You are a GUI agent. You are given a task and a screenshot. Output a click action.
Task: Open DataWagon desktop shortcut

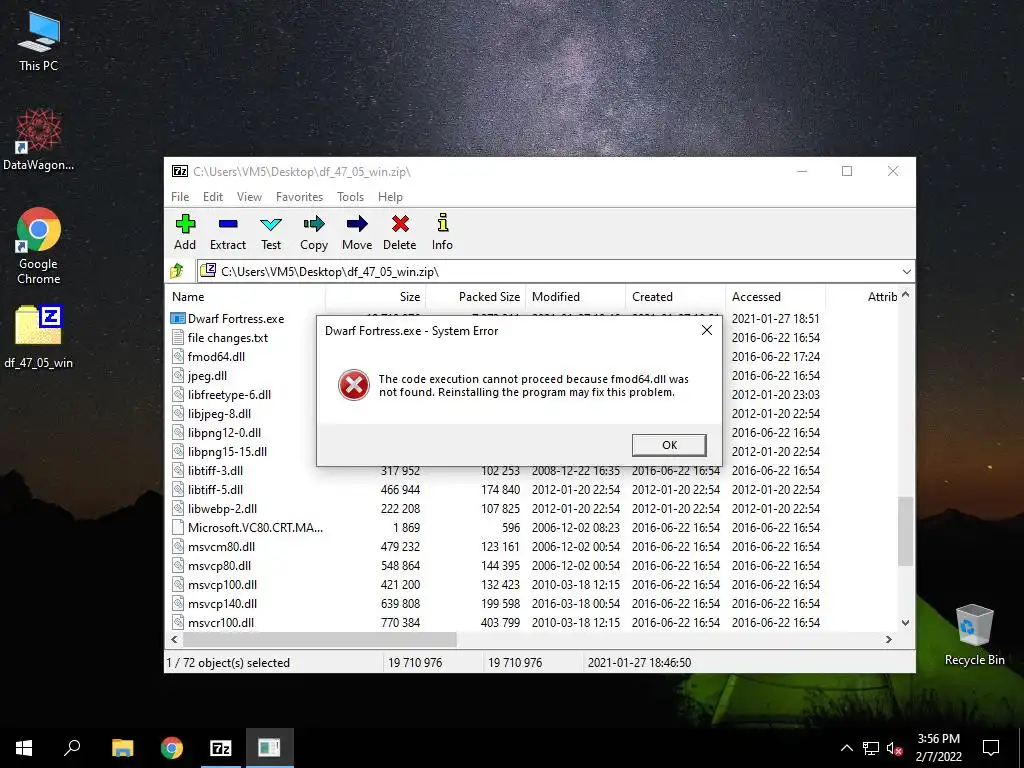coord(39,140)
